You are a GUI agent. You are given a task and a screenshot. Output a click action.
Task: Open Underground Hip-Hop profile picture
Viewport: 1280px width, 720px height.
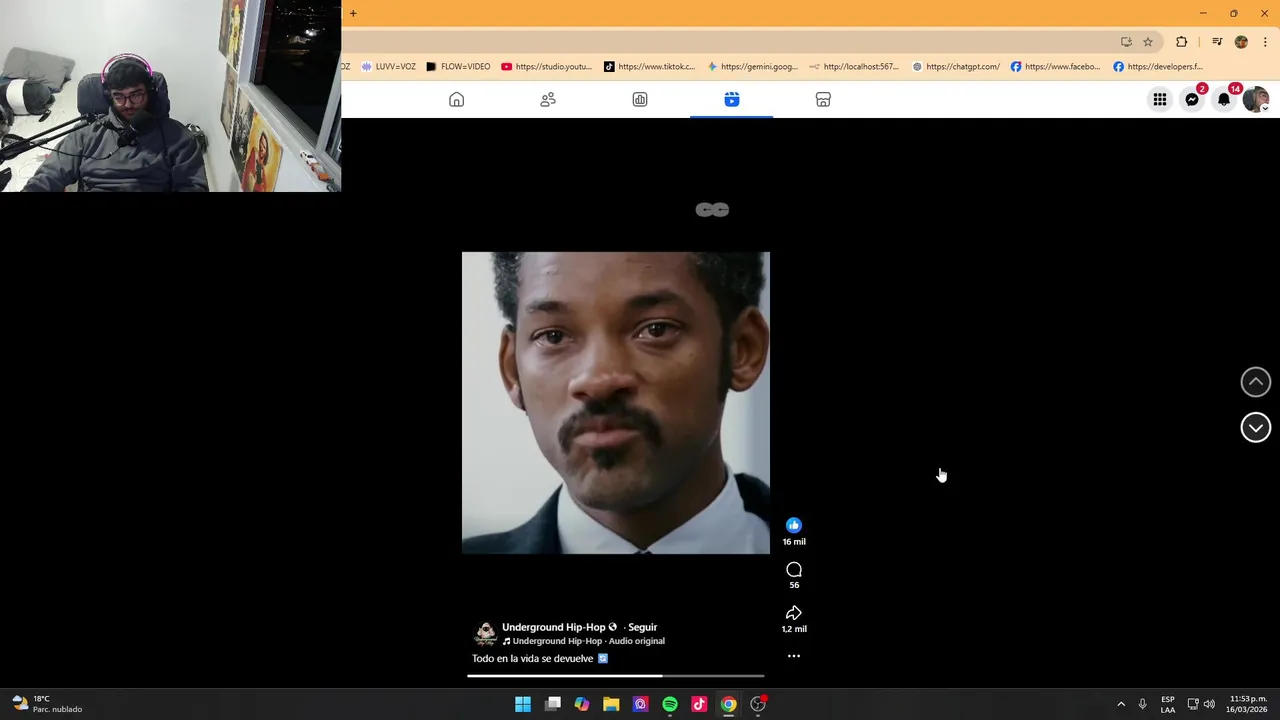[485, 633]
